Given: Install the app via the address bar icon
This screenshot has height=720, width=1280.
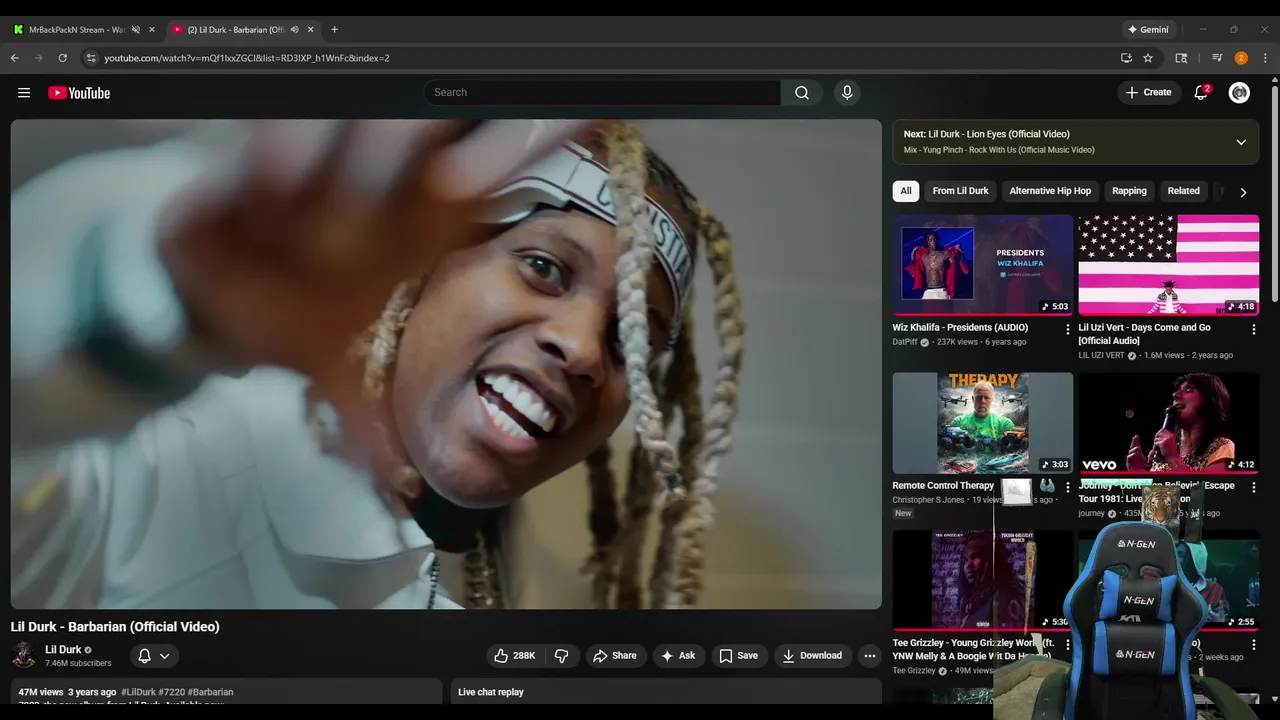Looking at the screenshot, I should [1126, 58].
